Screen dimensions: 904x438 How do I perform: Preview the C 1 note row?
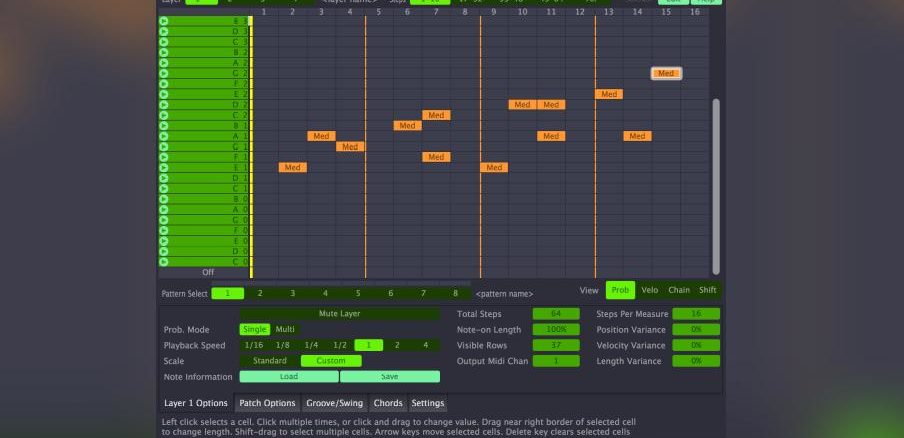click(164, 188)
